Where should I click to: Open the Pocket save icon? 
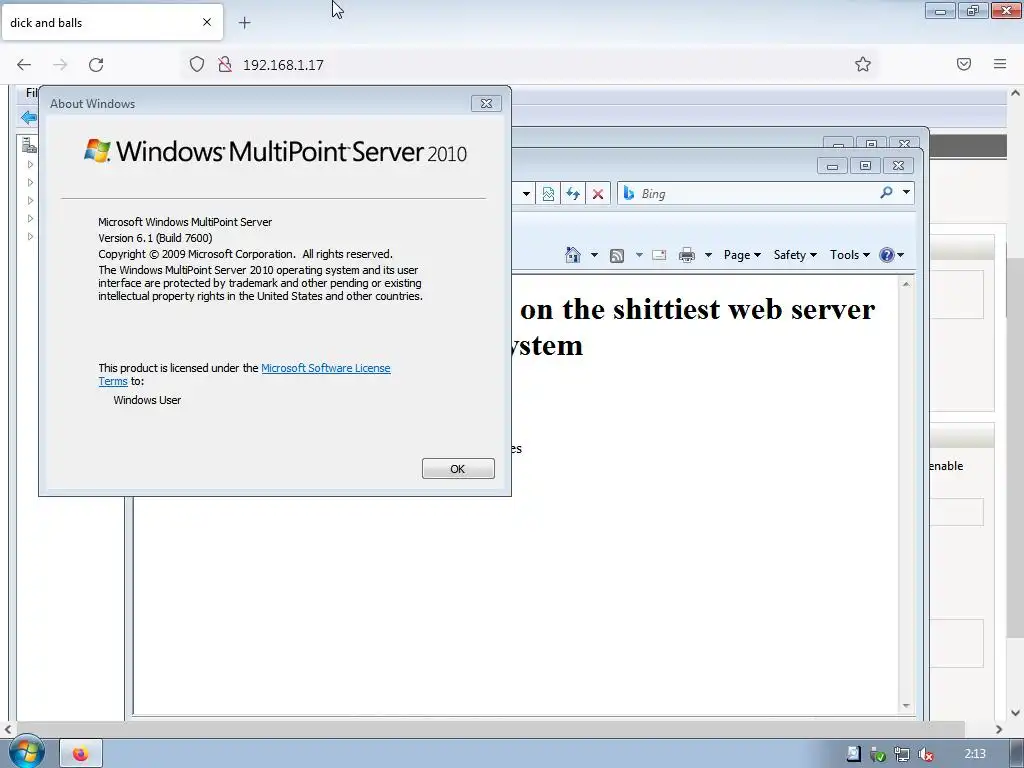(963, 64)
